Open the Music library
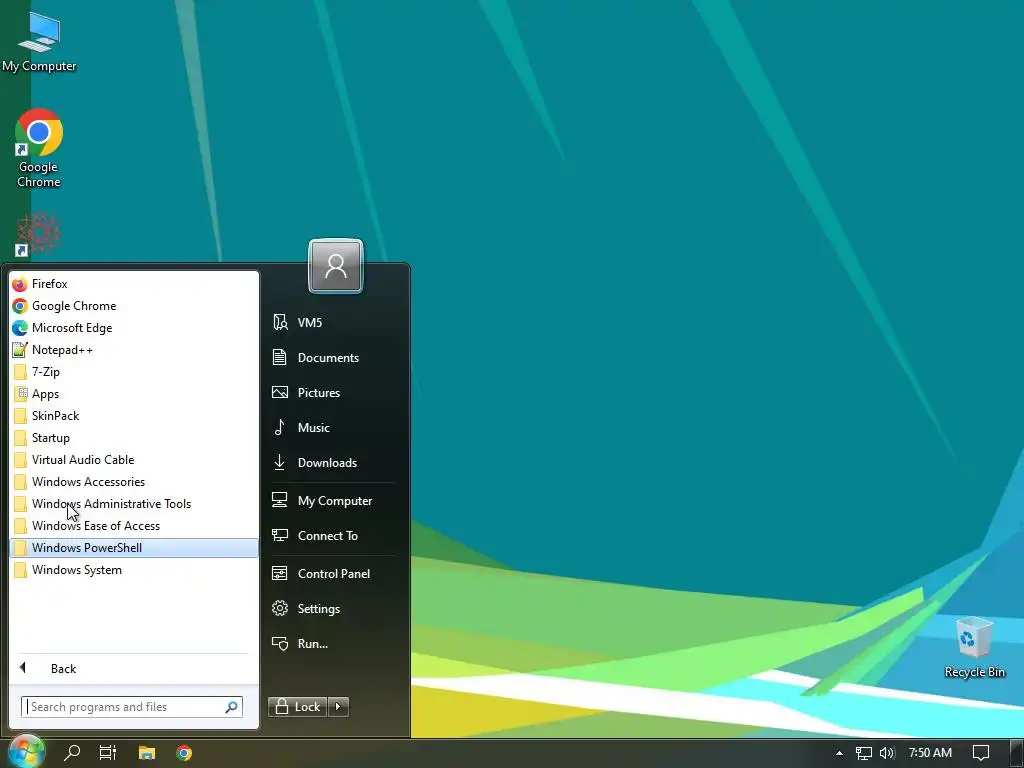 pyautogui.click(x=333, y=428)
